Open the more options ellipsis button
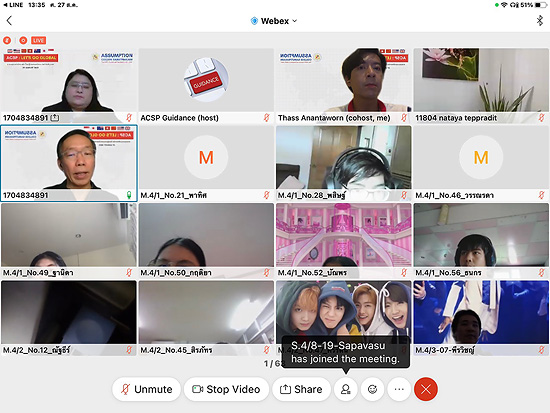 pos(399,389)
